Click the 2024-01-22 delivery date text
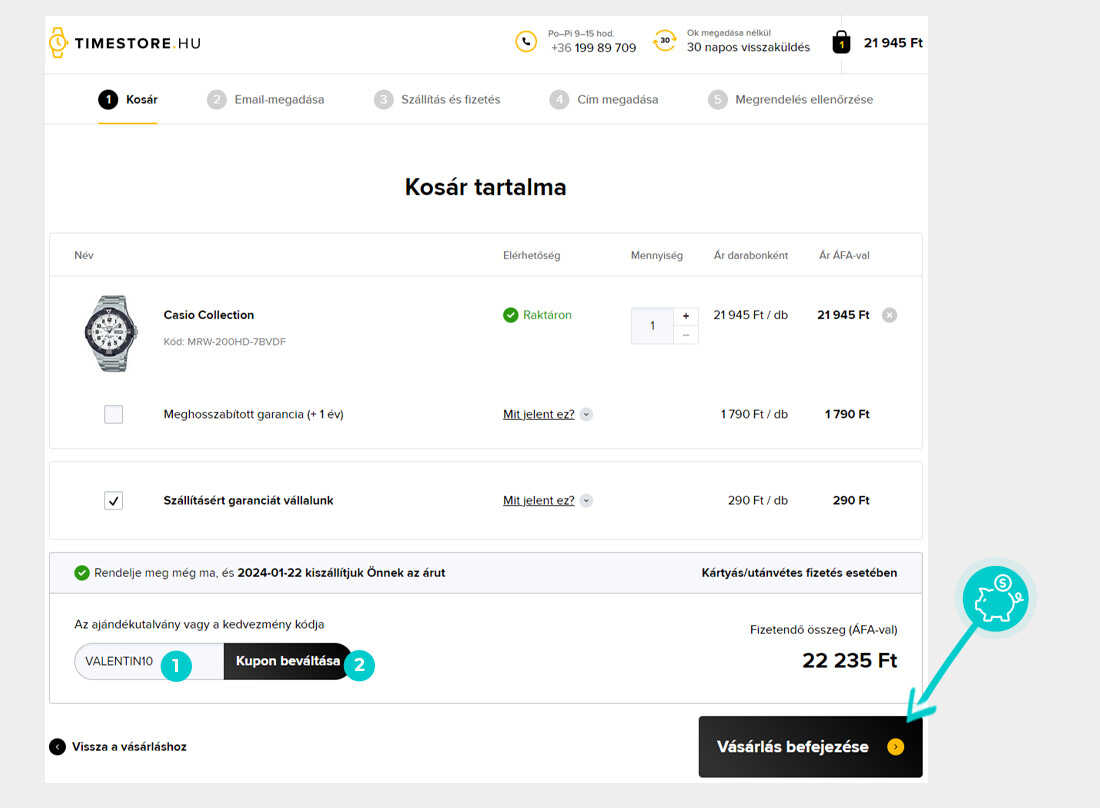Image resolution: width=1100 pixels, height=808 pixels. 269,573
